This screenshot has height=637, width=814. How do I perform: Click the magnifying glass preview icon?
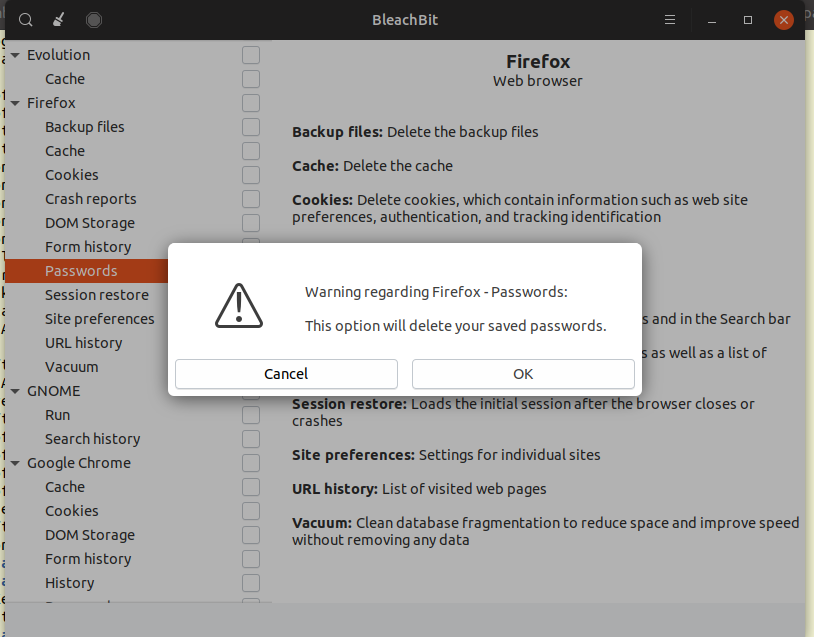tap(24, 19)
